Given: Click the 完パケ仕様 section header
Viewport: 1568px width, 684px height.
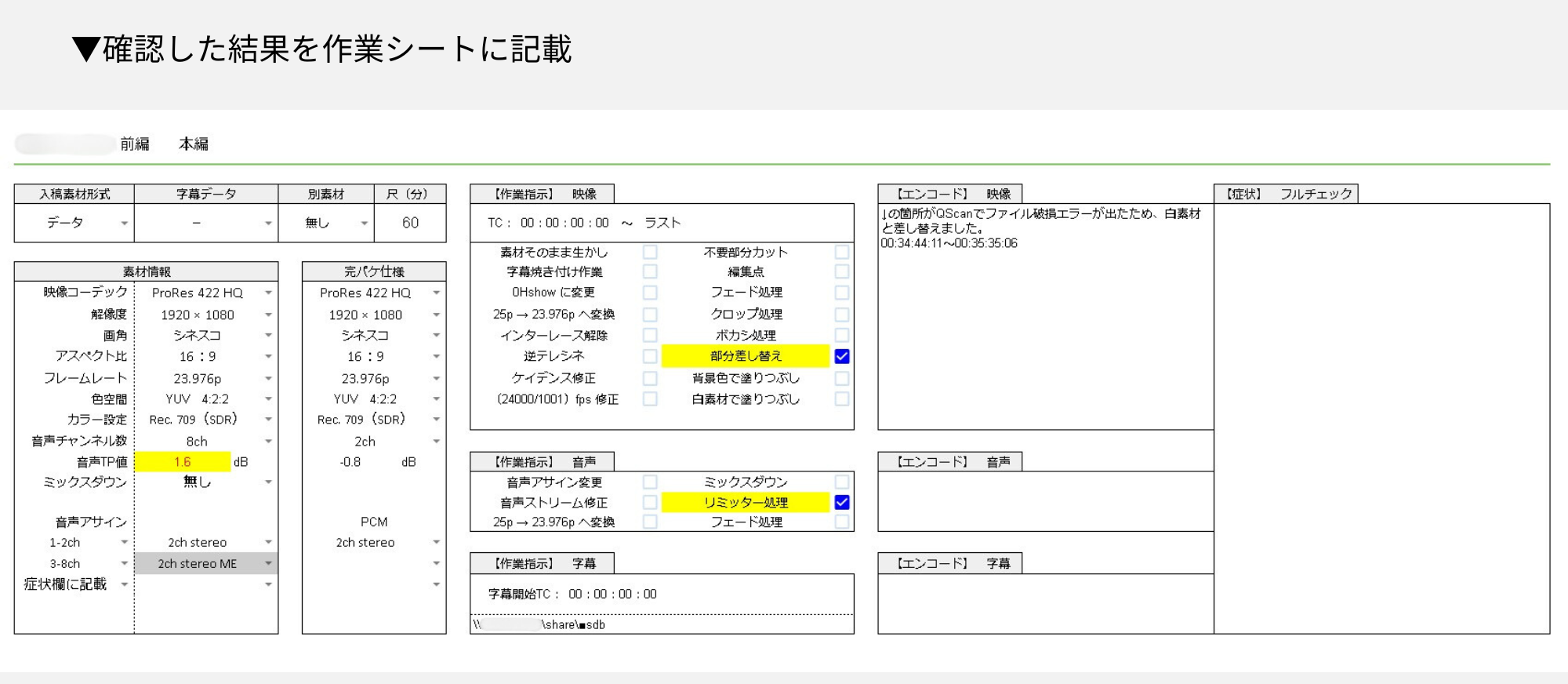Looking at the screenshot, I should pos(374,271).
